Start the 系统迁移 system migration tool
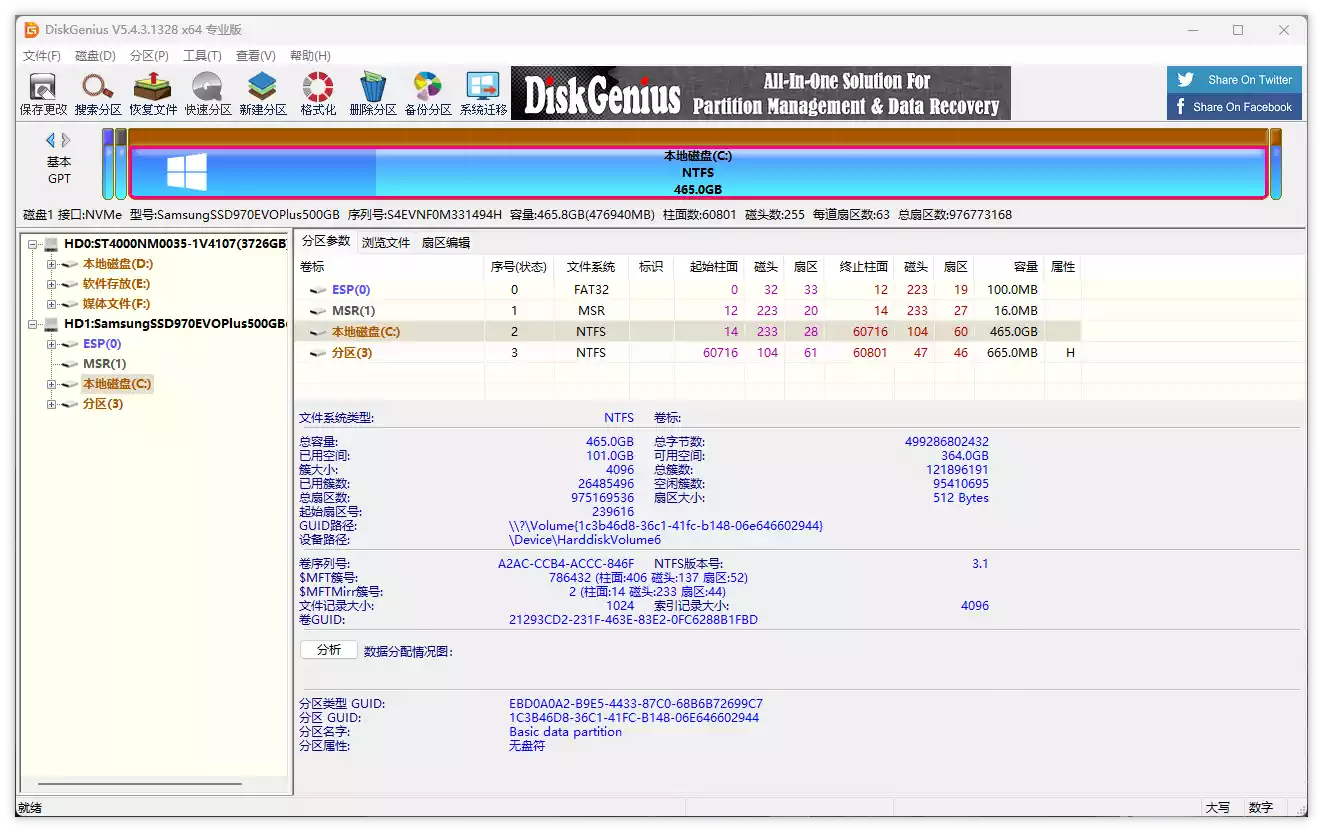The image size is (1323, 832). pos(483,94)
